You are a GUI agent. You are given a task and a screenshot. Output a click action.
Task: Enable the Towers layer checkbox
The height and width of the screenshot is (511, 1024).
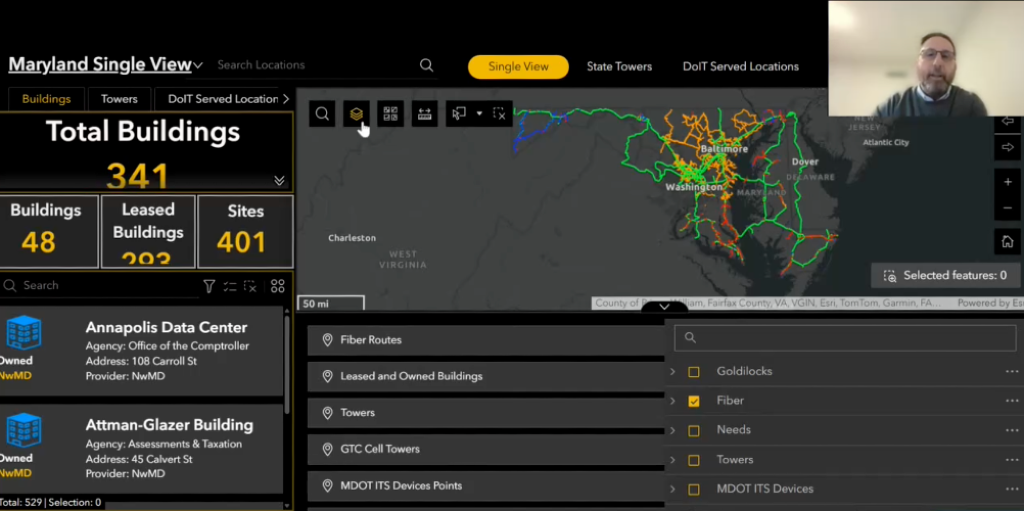694,460
